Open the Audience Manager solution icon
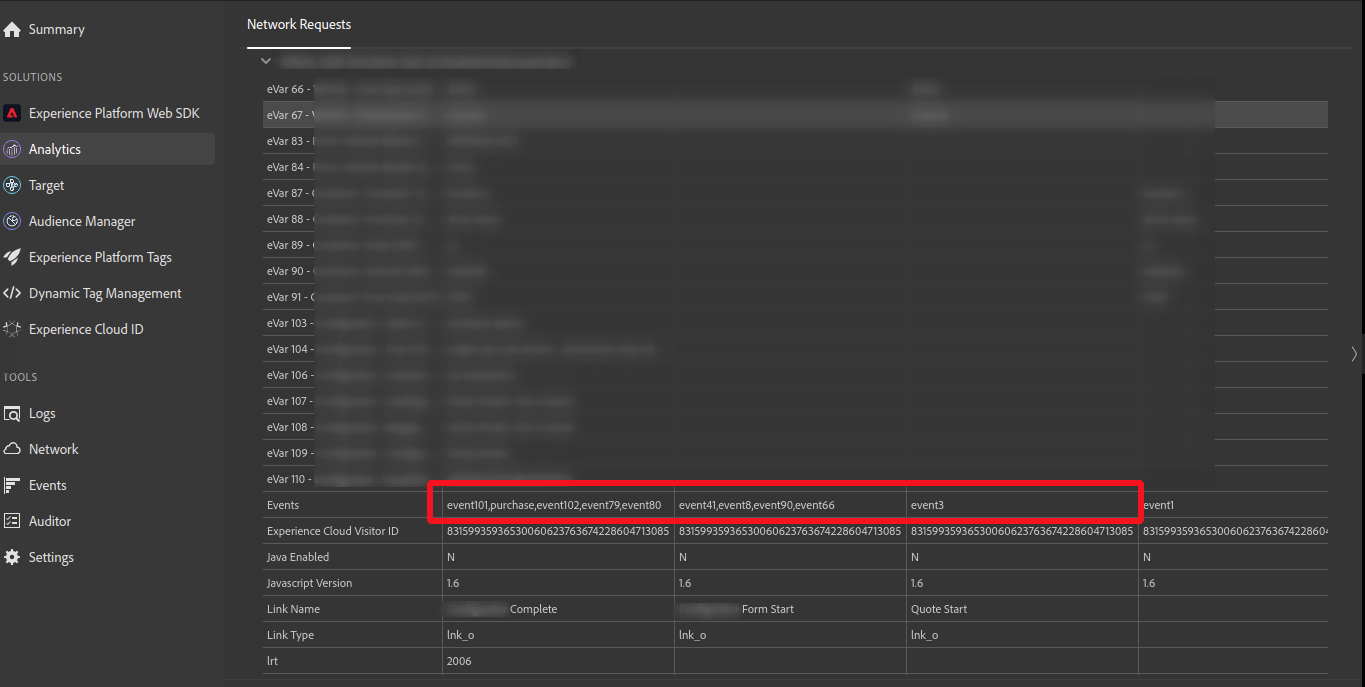Screen dimensions: 1365x687 coord(13,220)
